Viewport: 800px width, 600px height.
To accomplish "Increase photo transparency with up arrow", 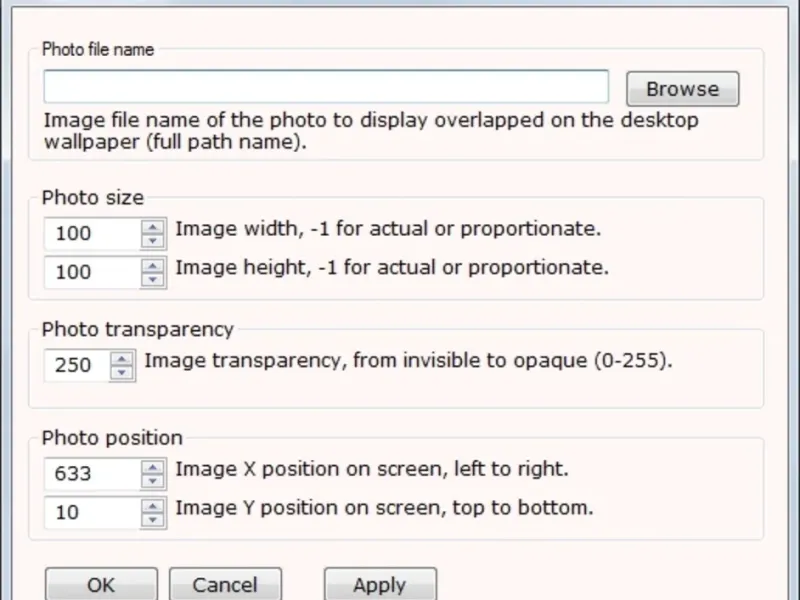I will pos(122,358).
